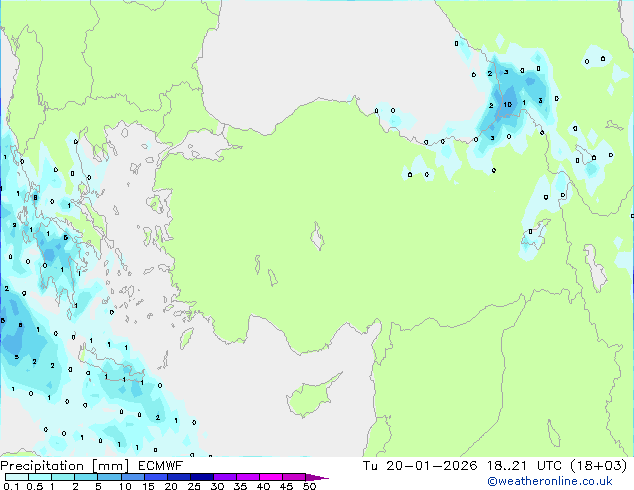
Task: Select the 40–45 mm magenta legend swatch
Action: 271,477
